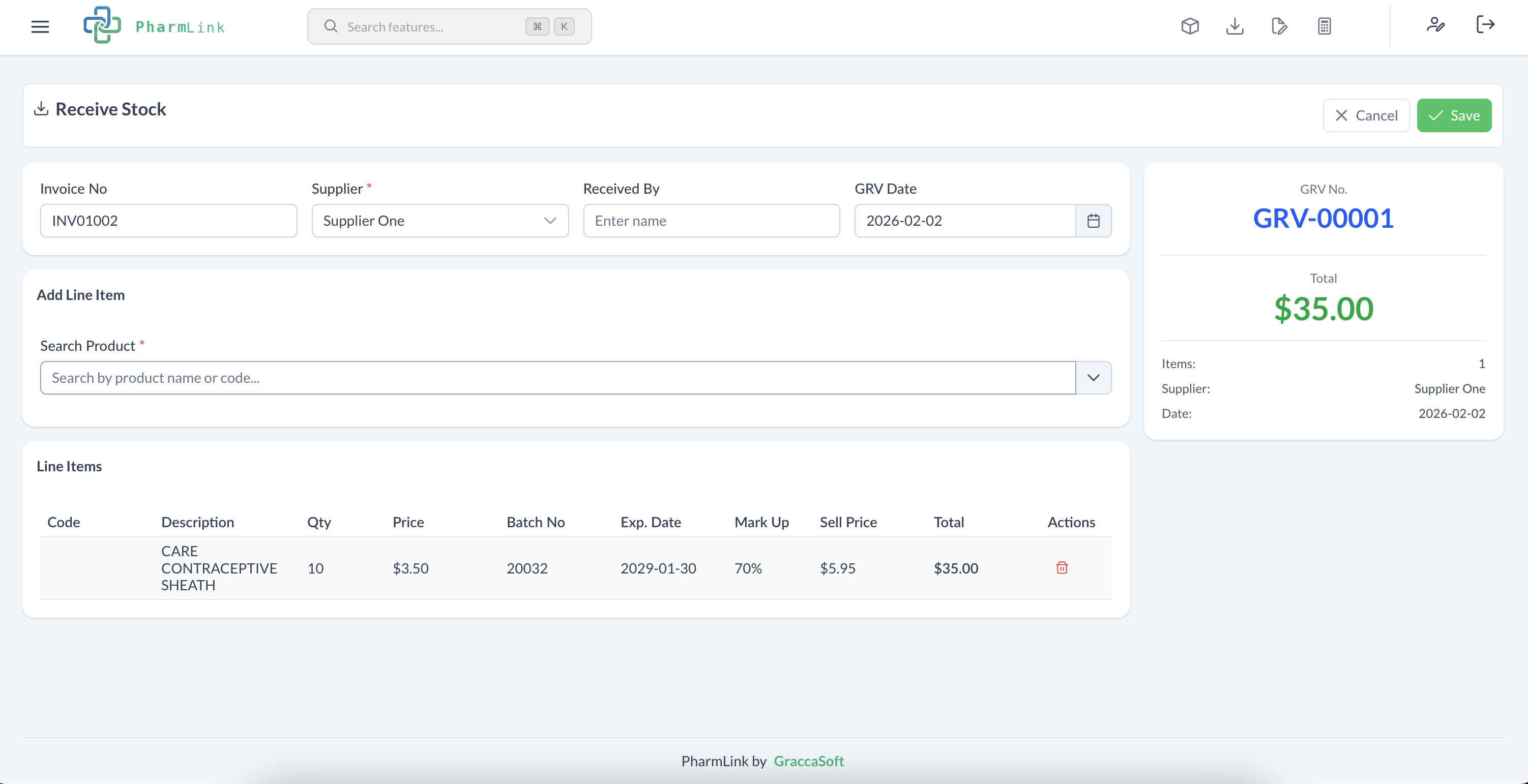The image size is (1528, 784).
Task: Click the GRV-00001 number label
Action: click(1324, 218)
